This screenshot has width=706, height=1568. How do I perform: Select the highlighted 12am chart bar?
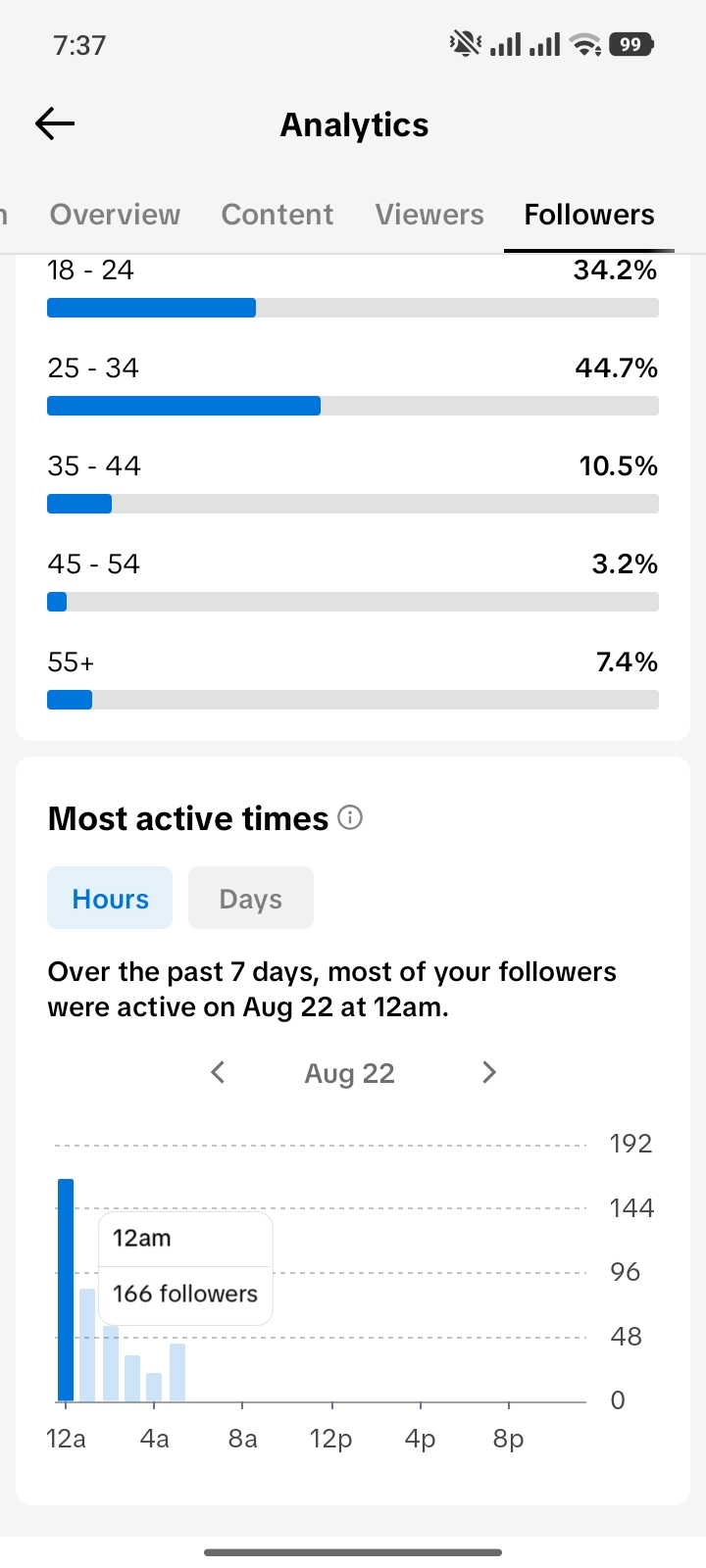tap(66, 1290)
